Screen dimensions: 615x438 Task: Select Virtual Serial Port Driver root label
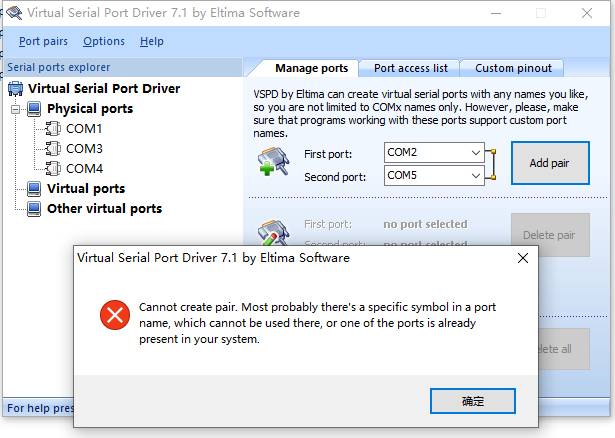coord(104,89)
